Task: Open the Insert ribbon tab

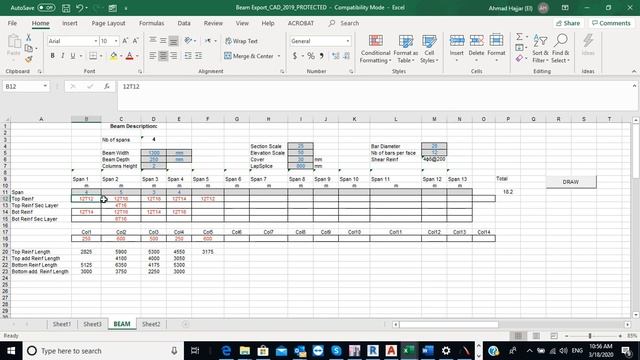Action: click(70, 23)
